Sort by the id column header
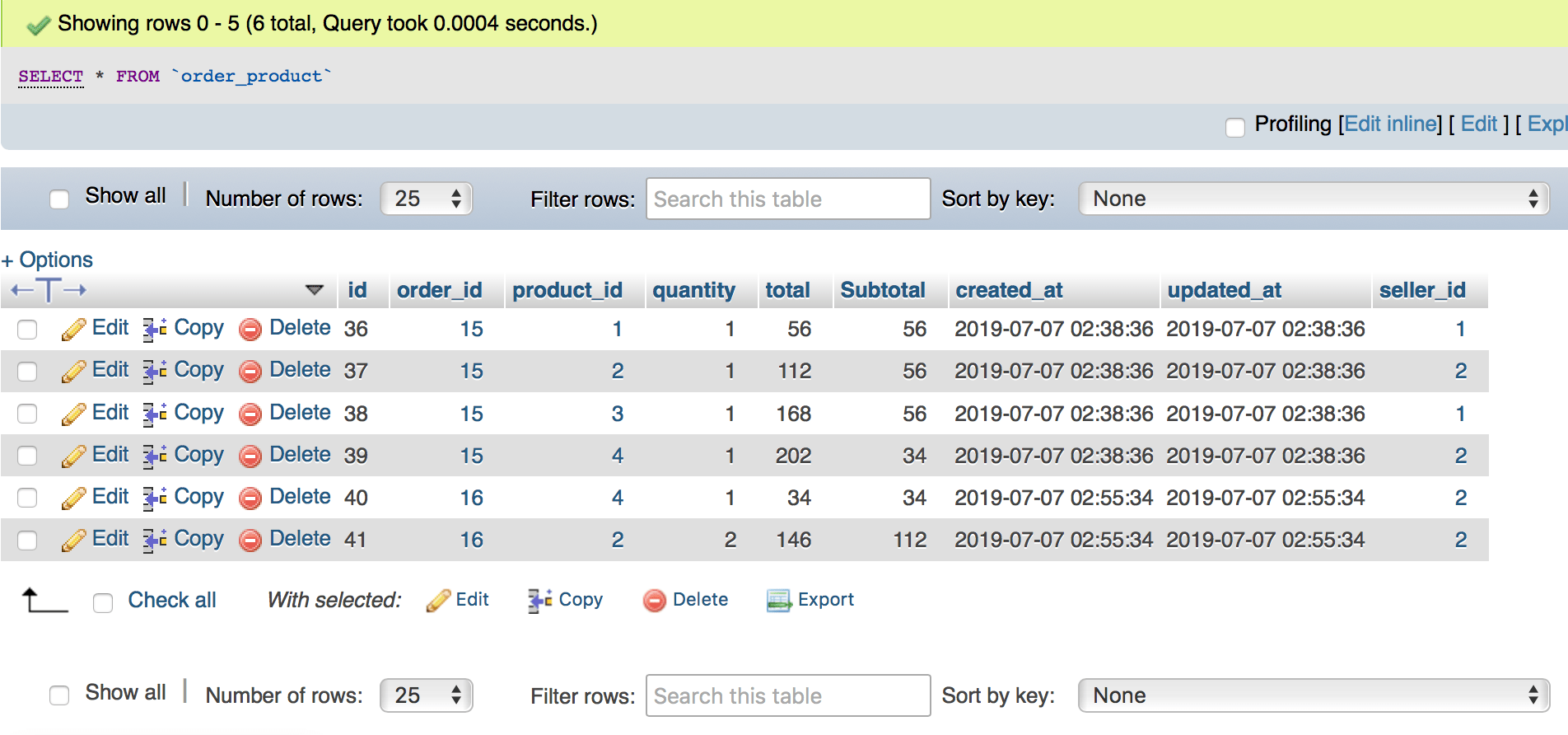This screenshot has height=735, width=1568. click(x=357, y=290)
